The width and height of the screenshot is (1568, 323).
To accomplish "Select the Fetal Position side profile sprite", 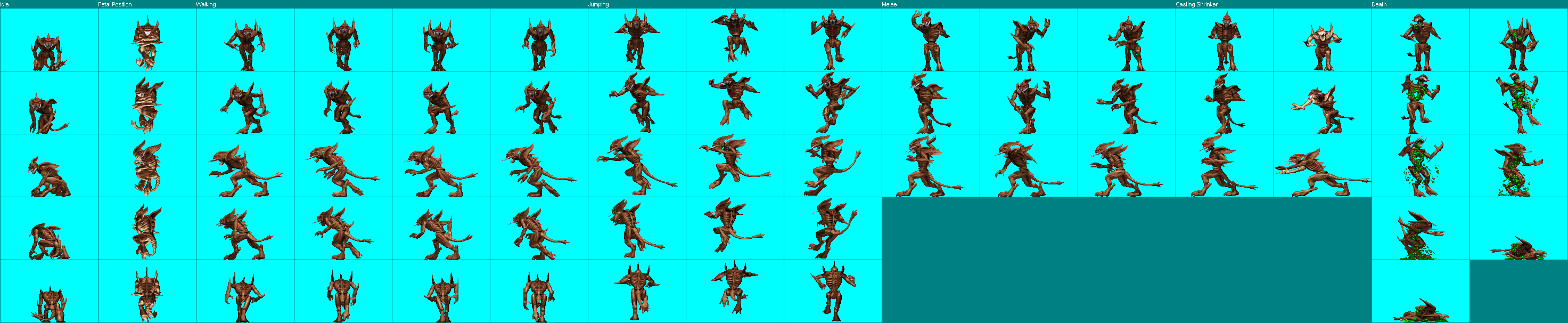I will pos(147,167).
